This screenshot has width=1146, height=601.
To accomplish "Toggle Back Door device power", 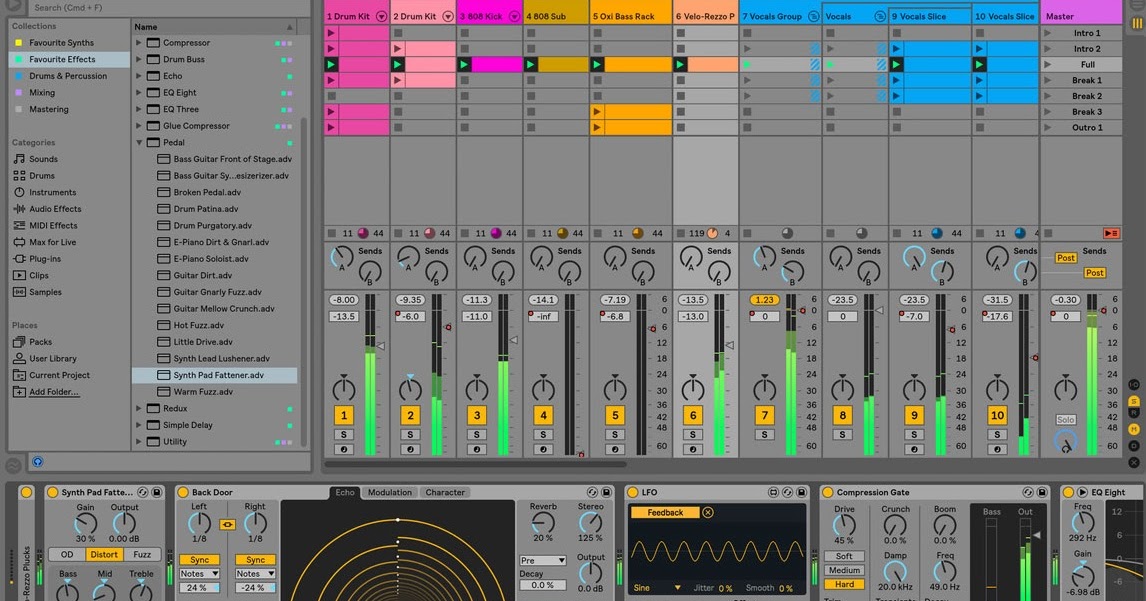I will (183, 493).
